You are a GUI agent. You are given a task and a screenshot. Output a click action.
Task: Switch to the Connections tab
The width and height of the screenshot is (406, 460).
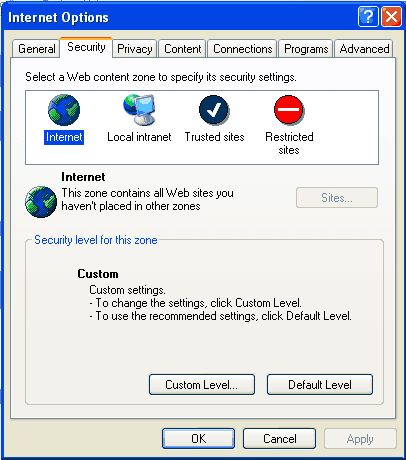click(x=243, y=49)
